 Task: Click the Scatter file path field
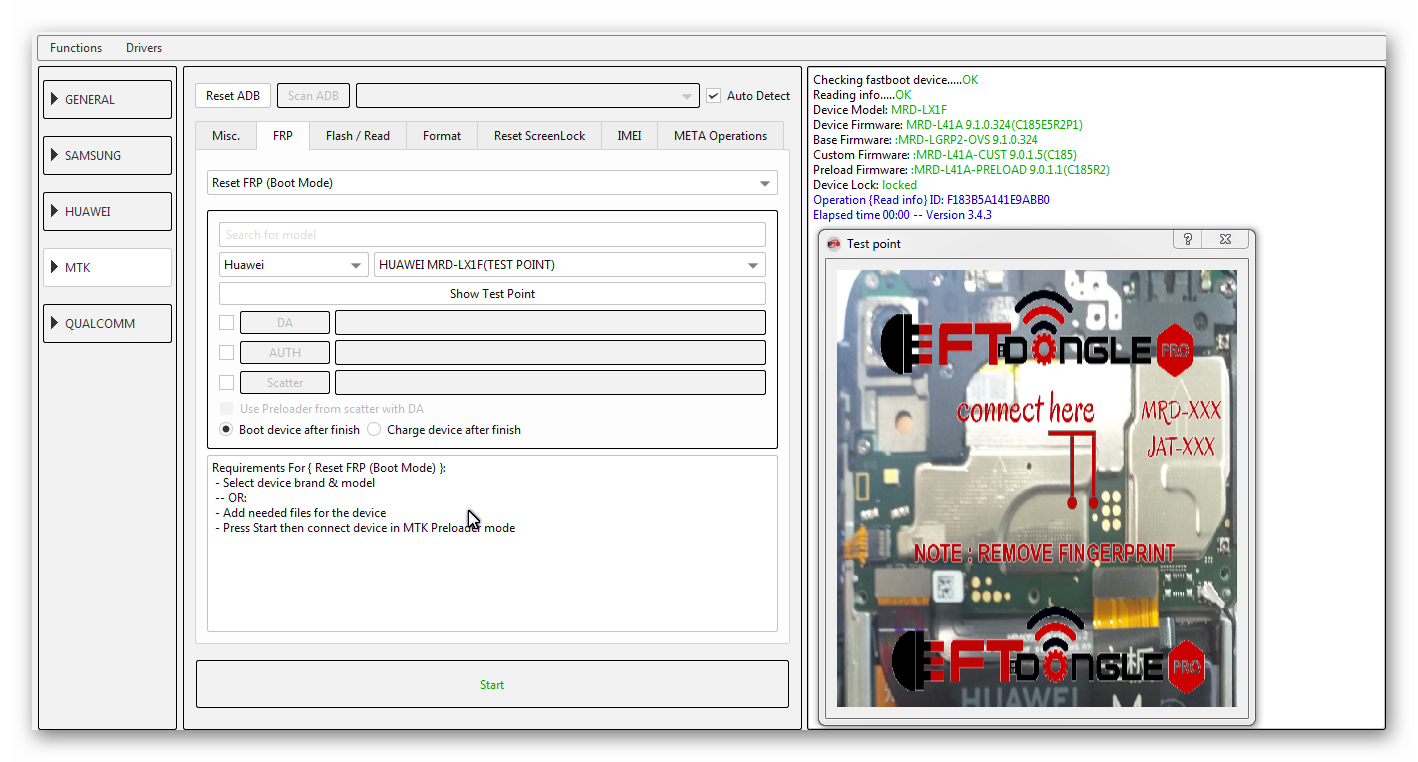[550, 383]
